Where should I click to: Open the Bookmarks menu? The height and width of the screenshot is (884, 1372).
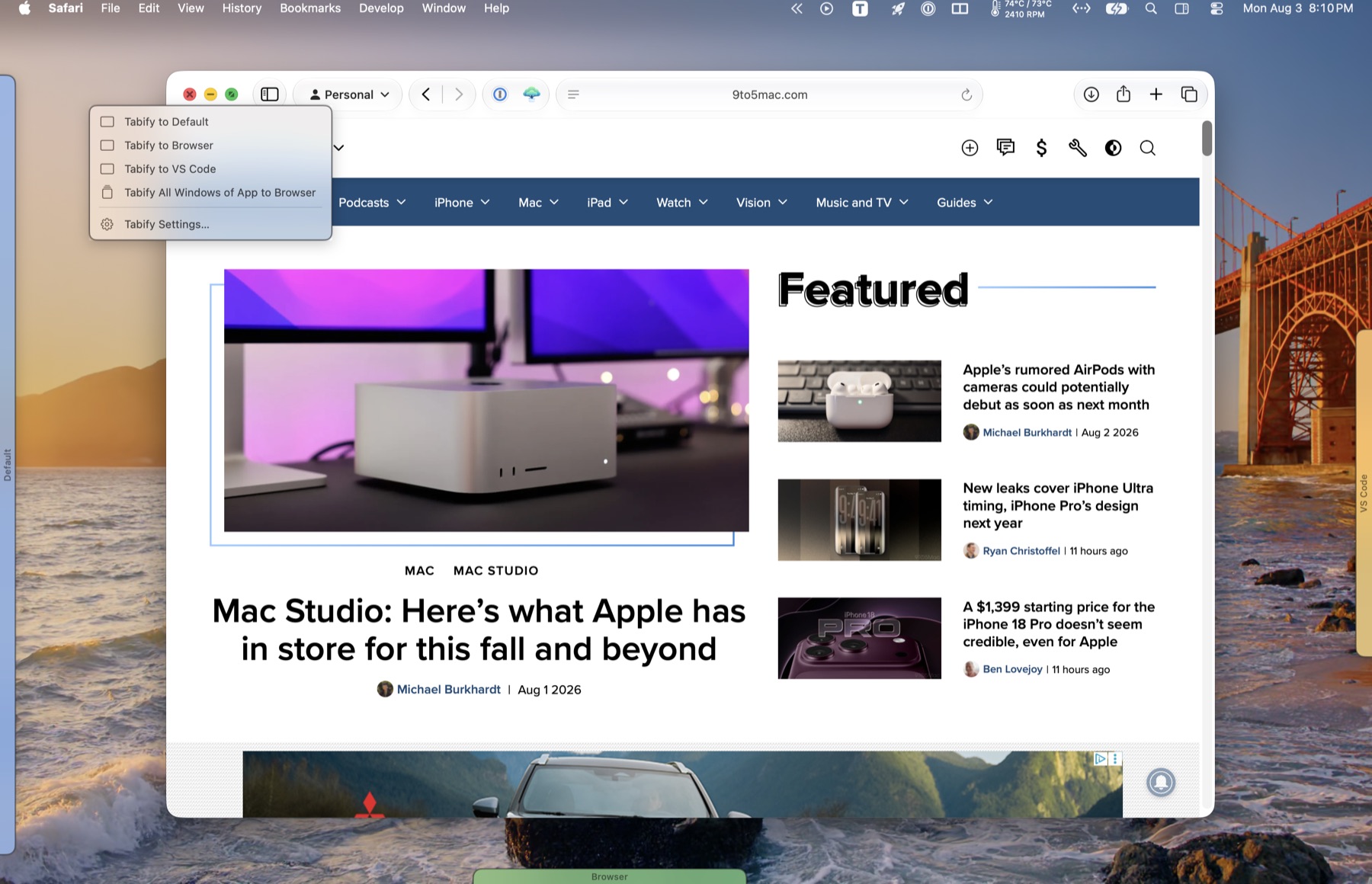pos(310,8)
